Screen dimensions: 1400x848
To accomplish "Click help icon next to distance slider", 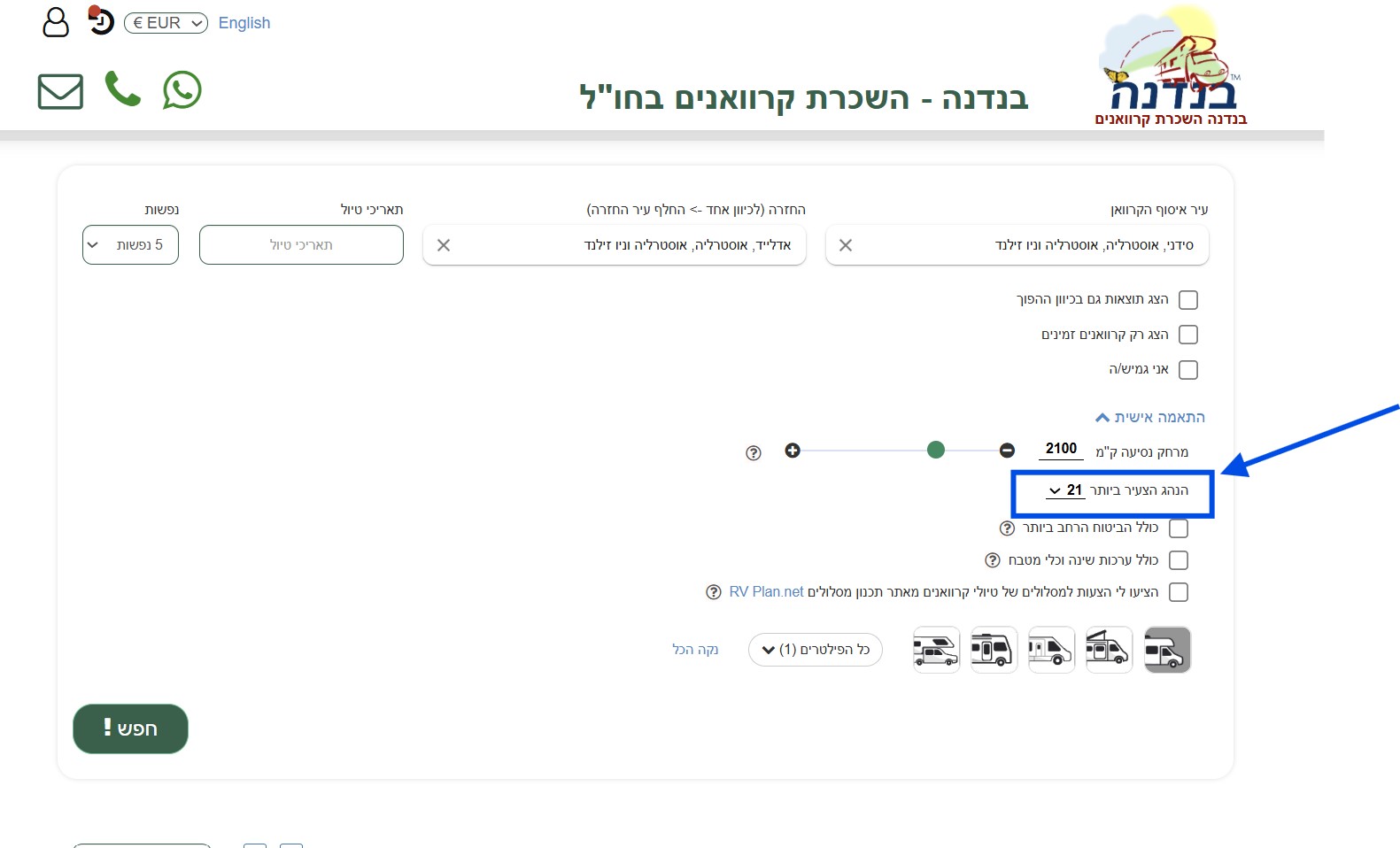I will click(x=754, y=453).
